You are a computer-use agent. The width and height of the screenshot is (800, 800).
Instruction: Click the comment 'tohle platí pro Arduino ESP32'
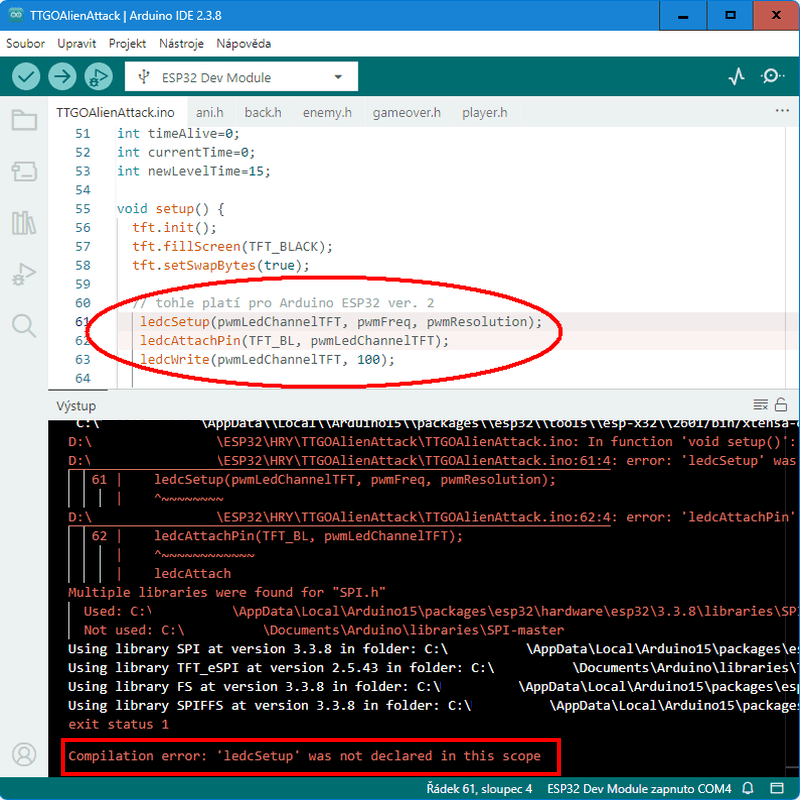click(283, 303)
